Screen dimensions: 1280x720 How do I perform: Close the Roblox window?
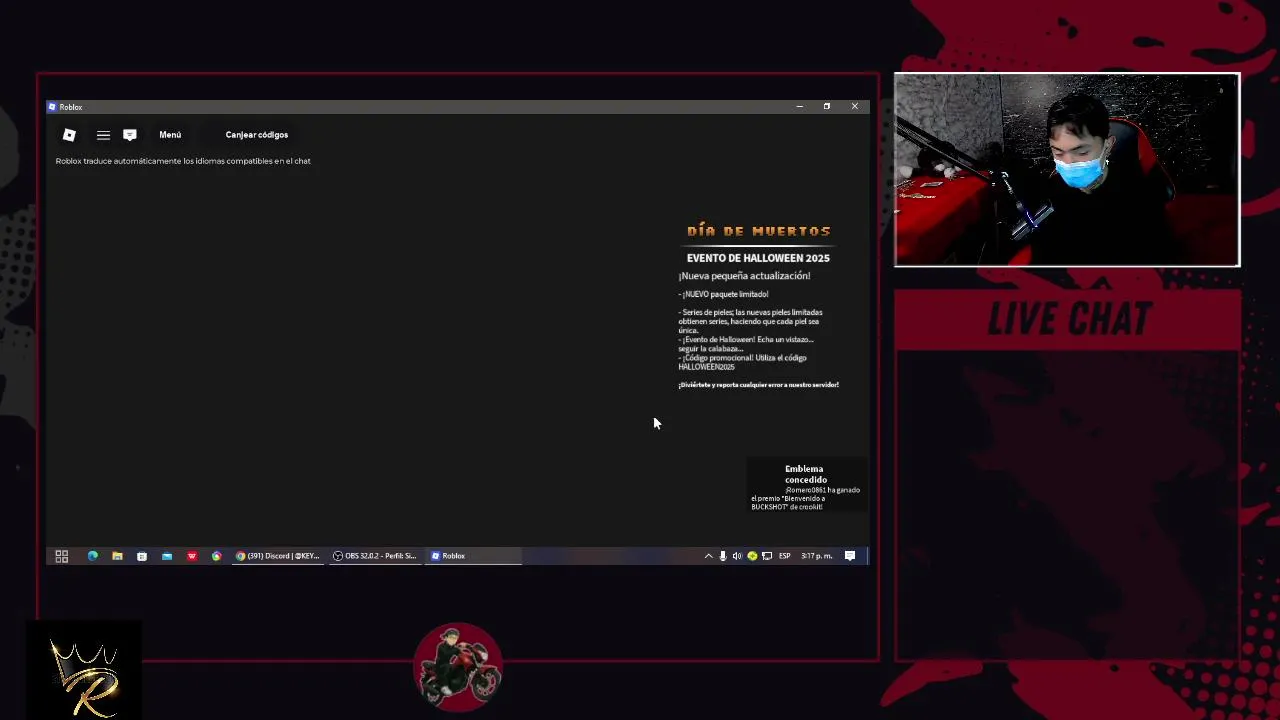[854, 106]
